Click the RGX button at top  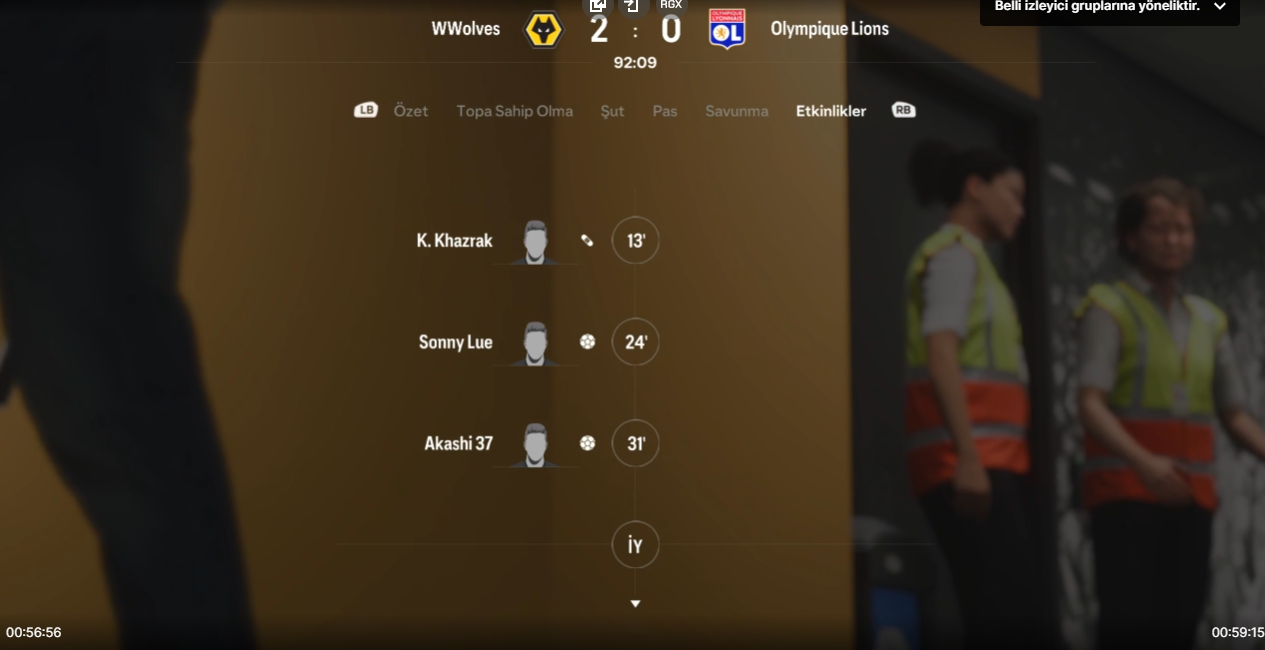[671, 6]
